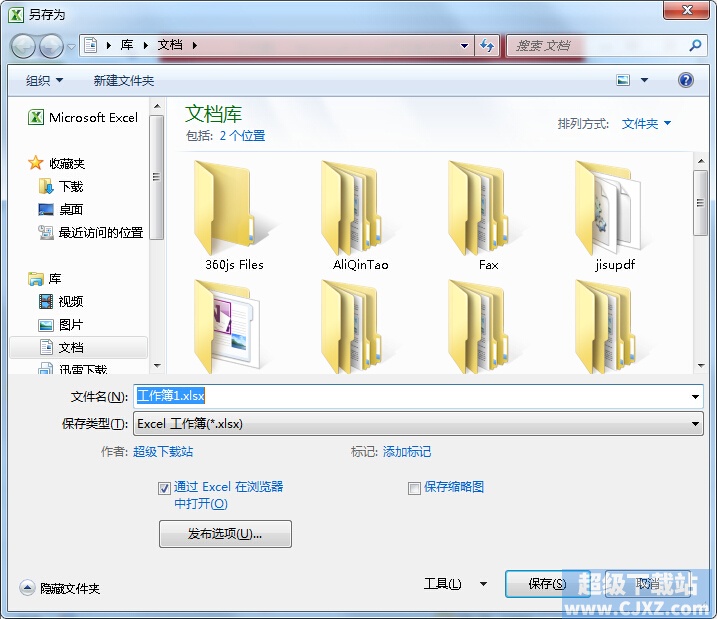Select the AliQinTao folder
The height and width of the screenshot is (619, 717).
point(360,216)
